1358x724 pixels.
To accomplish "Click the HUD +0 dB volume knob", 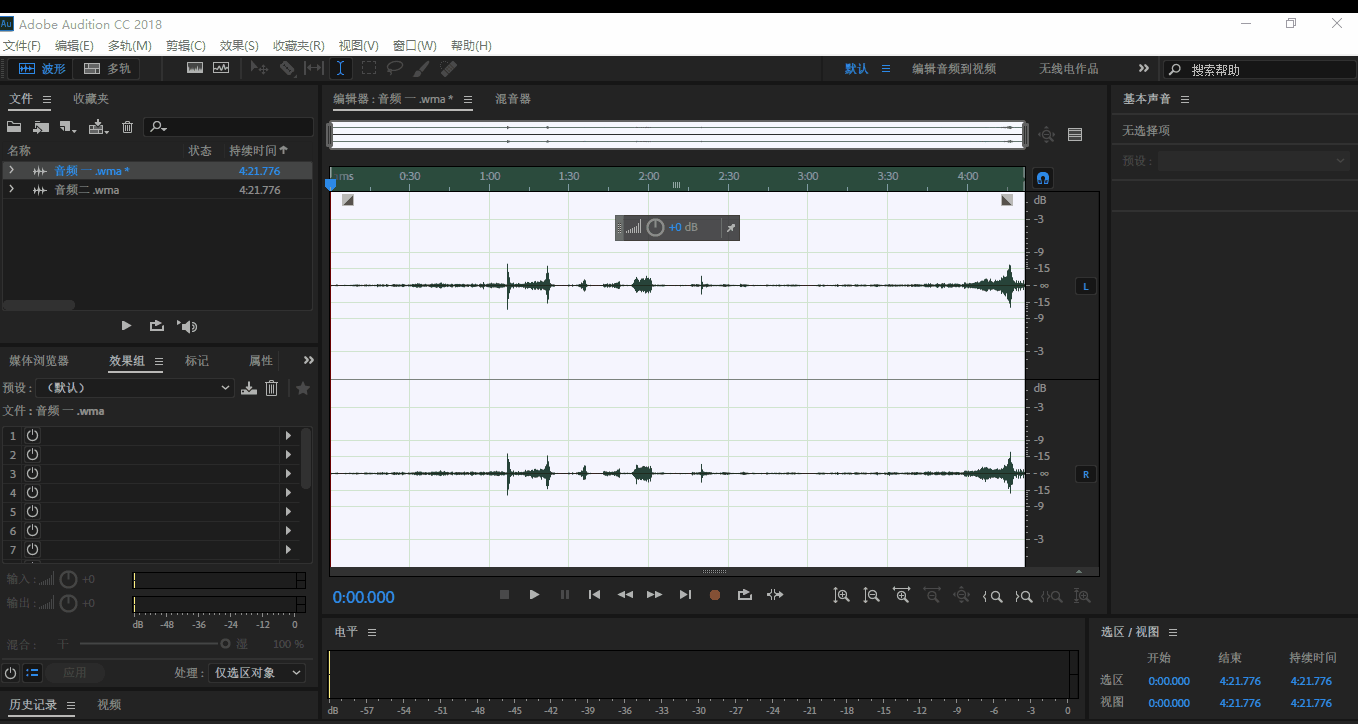I will click(x=655, y=228).
